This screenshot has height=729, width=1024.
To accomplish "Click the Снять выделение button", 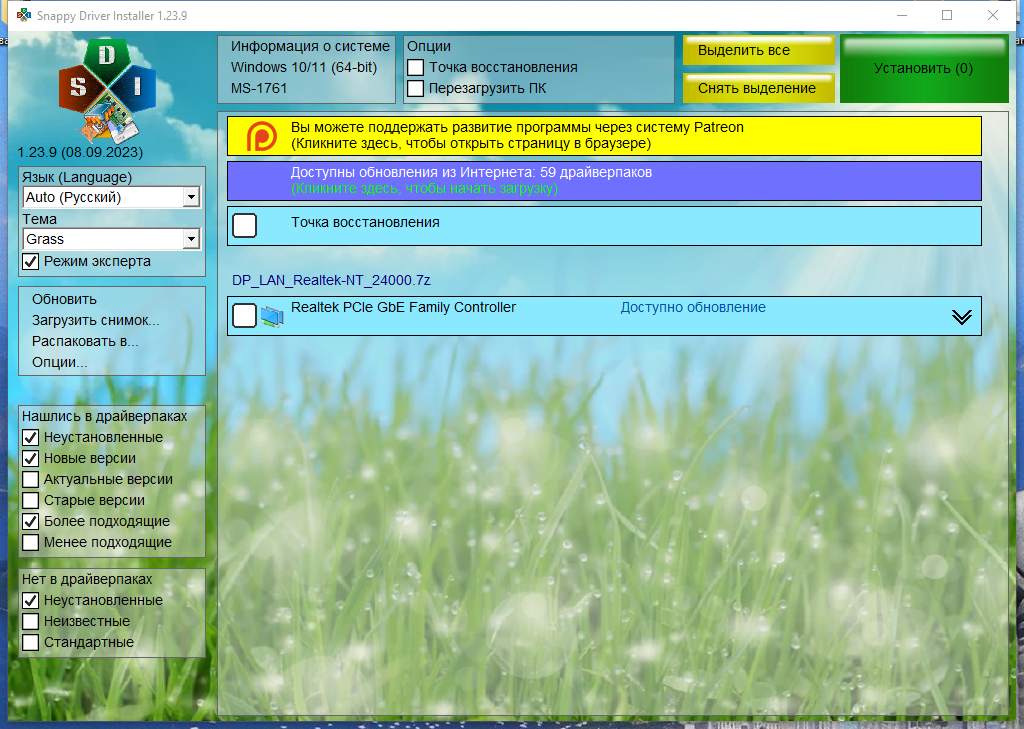I will (759, 88).
